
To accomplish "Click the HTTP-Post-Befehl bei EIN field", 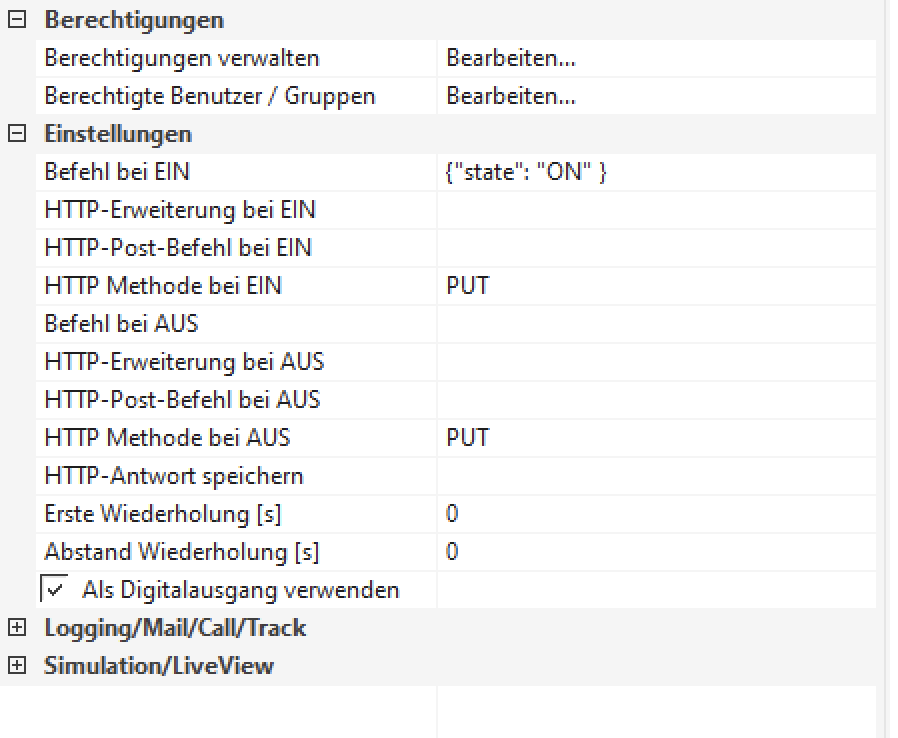I will (x=655, y=249).
